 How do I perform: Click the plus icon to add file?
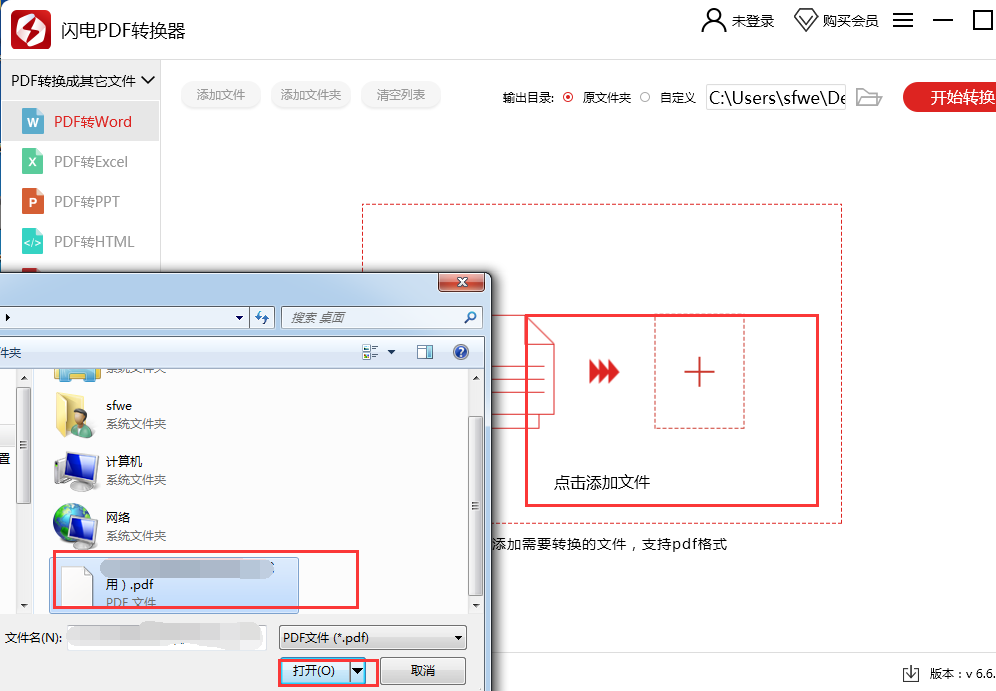point(699,372)
